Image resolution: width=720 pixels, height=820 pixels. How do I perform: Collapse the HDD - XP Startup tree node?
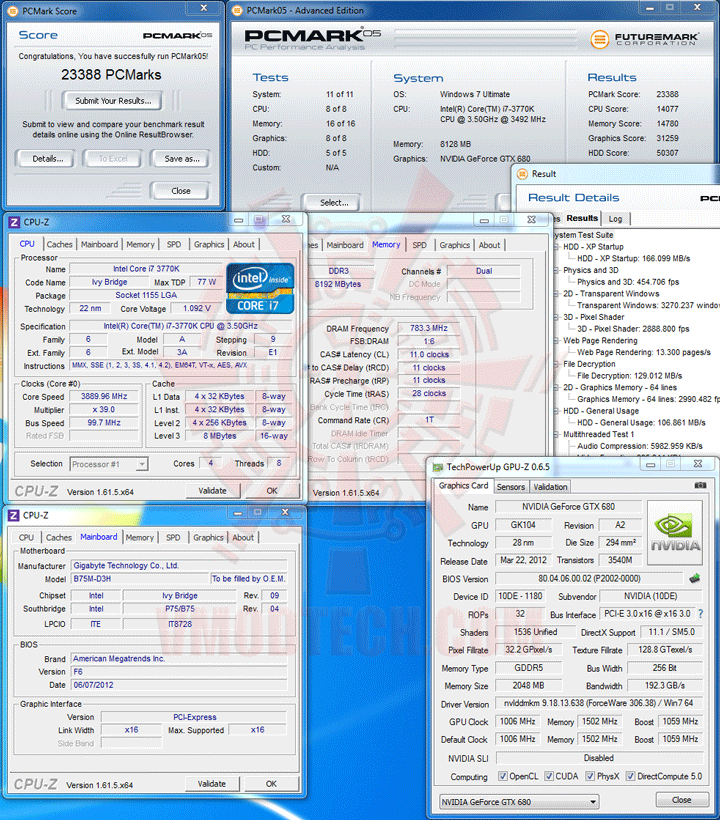click(x=557, y=247)
